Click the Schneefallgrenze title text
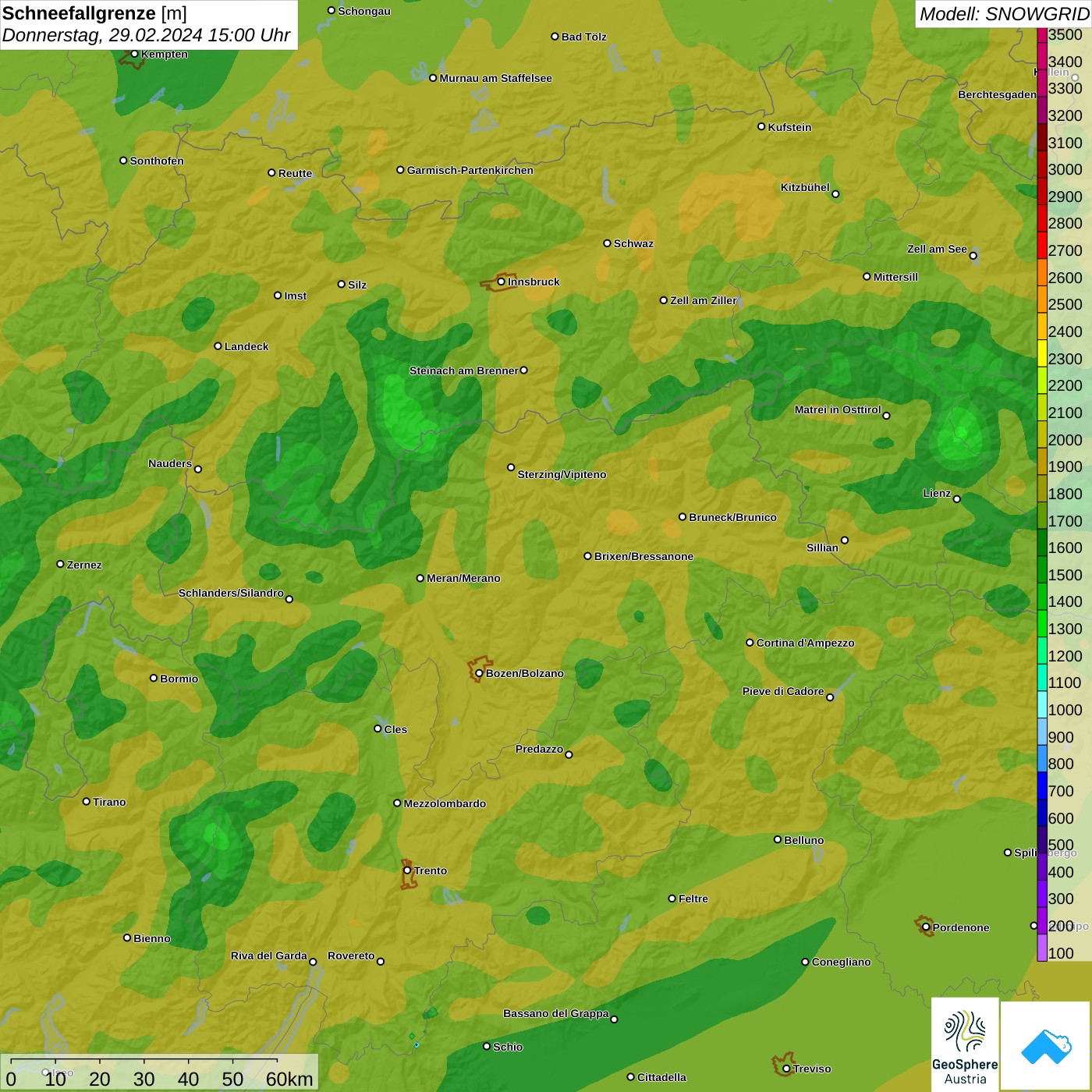This screenshot has width=1092, height=1092. [x=79, y=13]
